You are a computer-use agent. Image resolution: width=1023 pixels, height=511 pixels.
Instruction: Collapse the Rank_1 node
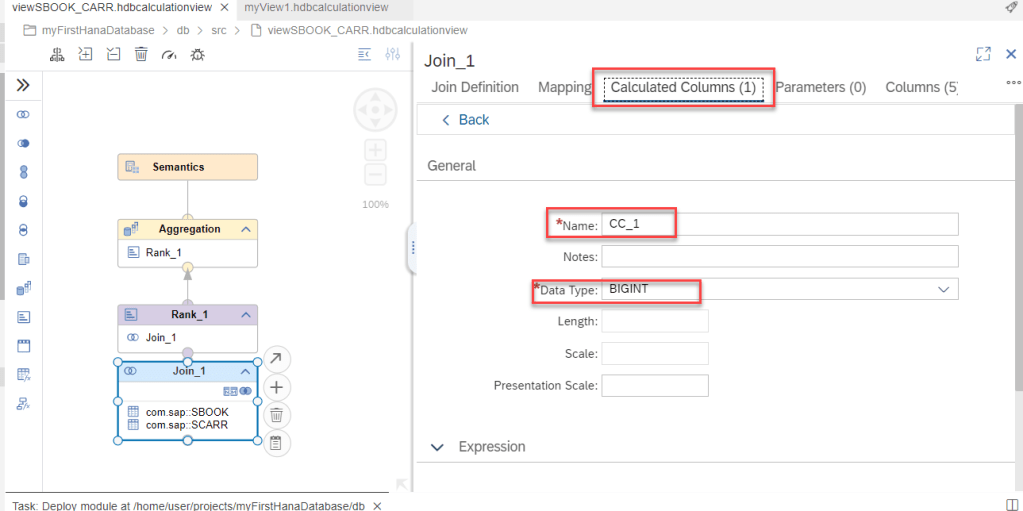[245, 315]
